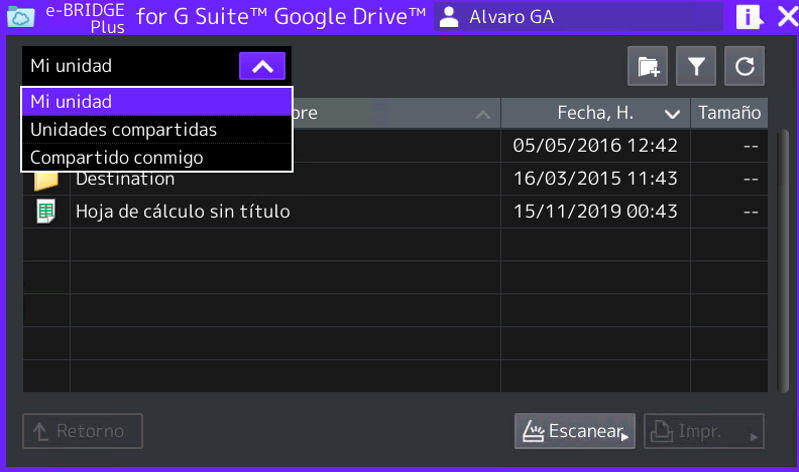The height and width of the screenshot is (472, 799).
Task: Select Mi unidad from list
Action: pyautogui.click(x=156, y=102)
